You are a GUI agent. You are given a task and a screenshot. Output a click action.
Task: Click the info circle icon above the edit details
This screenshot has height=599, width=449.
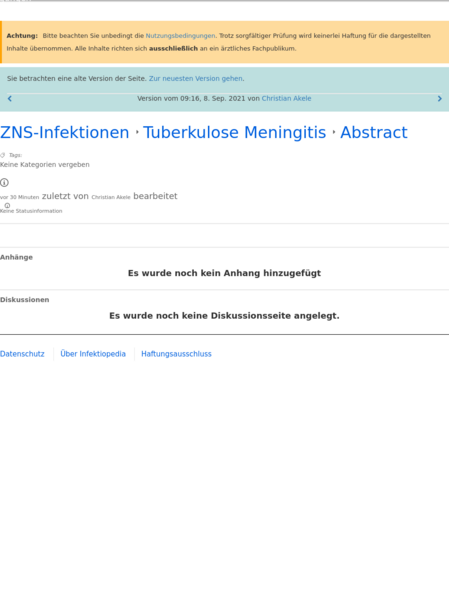click(4, 183)
